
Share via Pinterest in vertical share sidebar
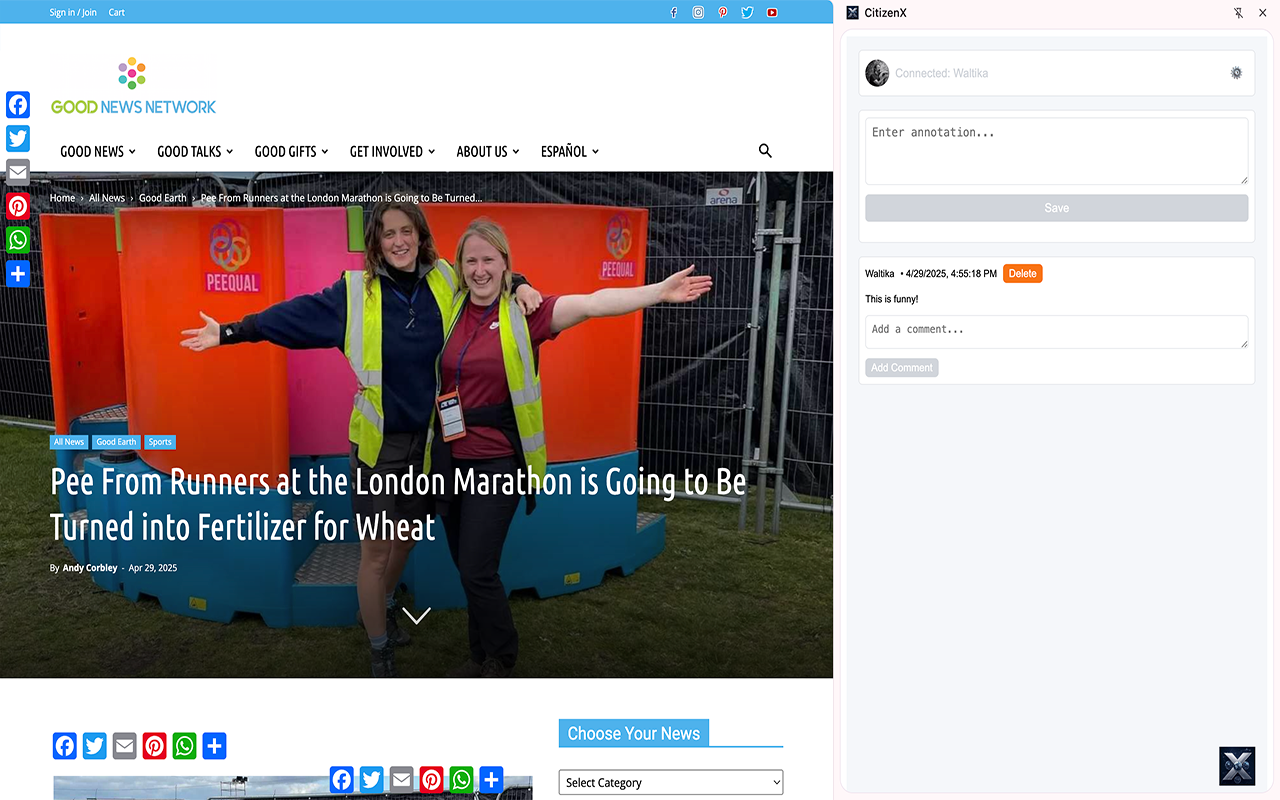[18, 206]
